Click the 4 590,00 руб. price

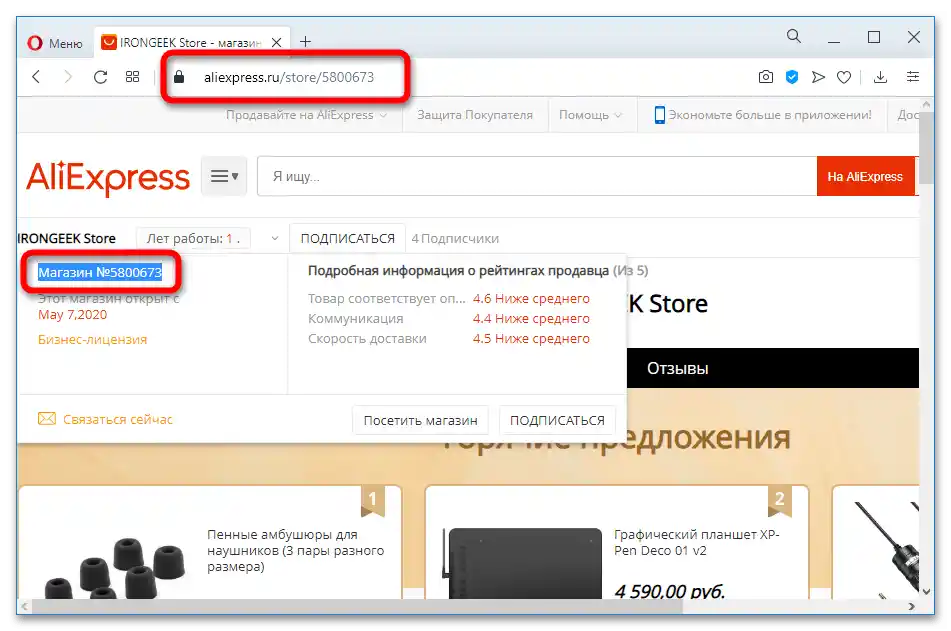pyautogui.click(x=670, y=591)
